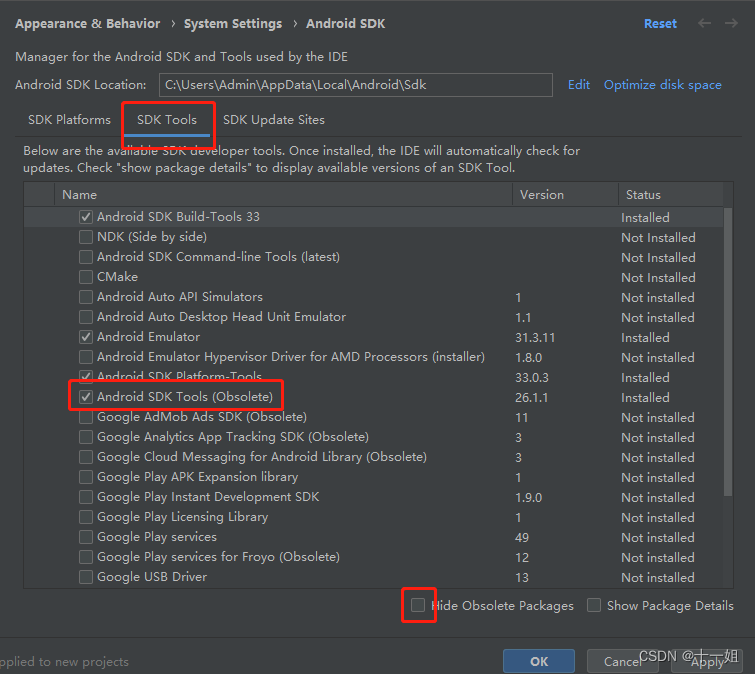Click the 33.0.3 version cell
This screenshot has height=674, width=755.
(532, 377)
